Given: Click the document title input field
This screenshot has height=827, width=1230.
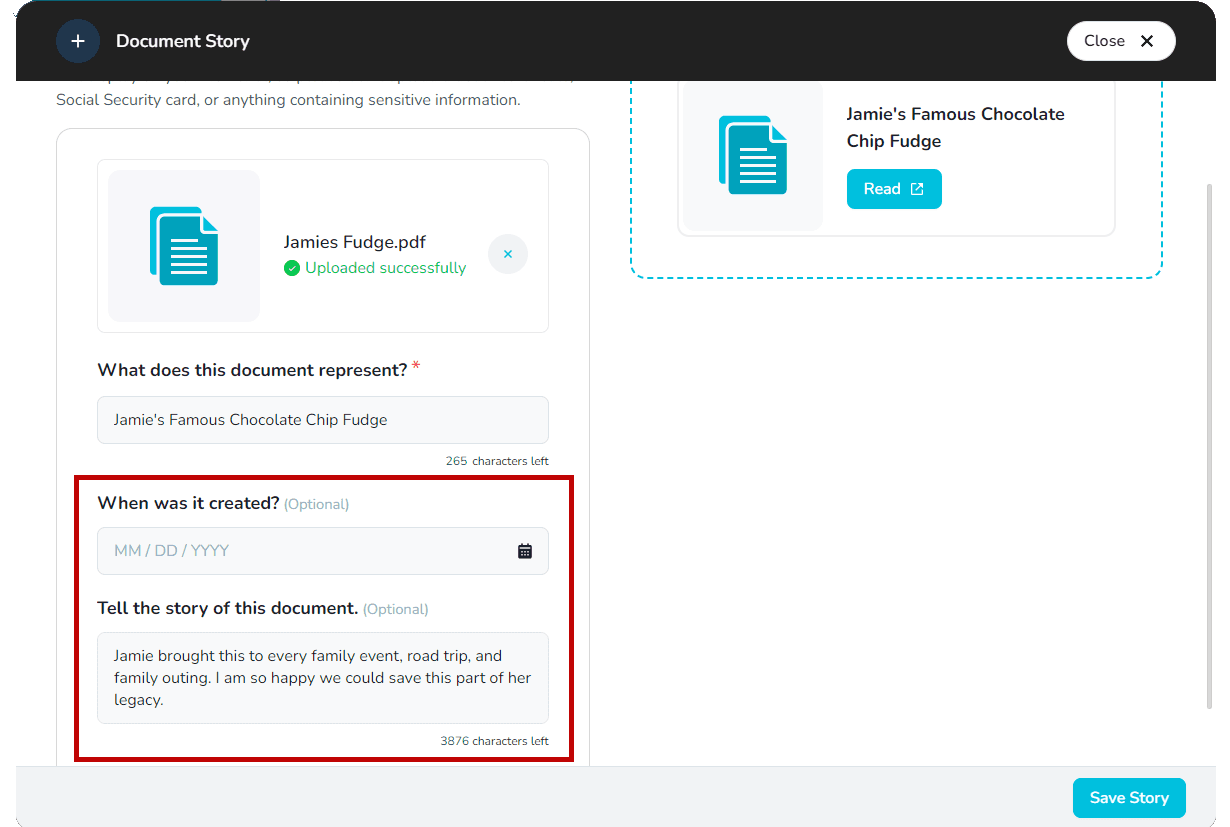Looking at the screenshot, I should (322, 420).
